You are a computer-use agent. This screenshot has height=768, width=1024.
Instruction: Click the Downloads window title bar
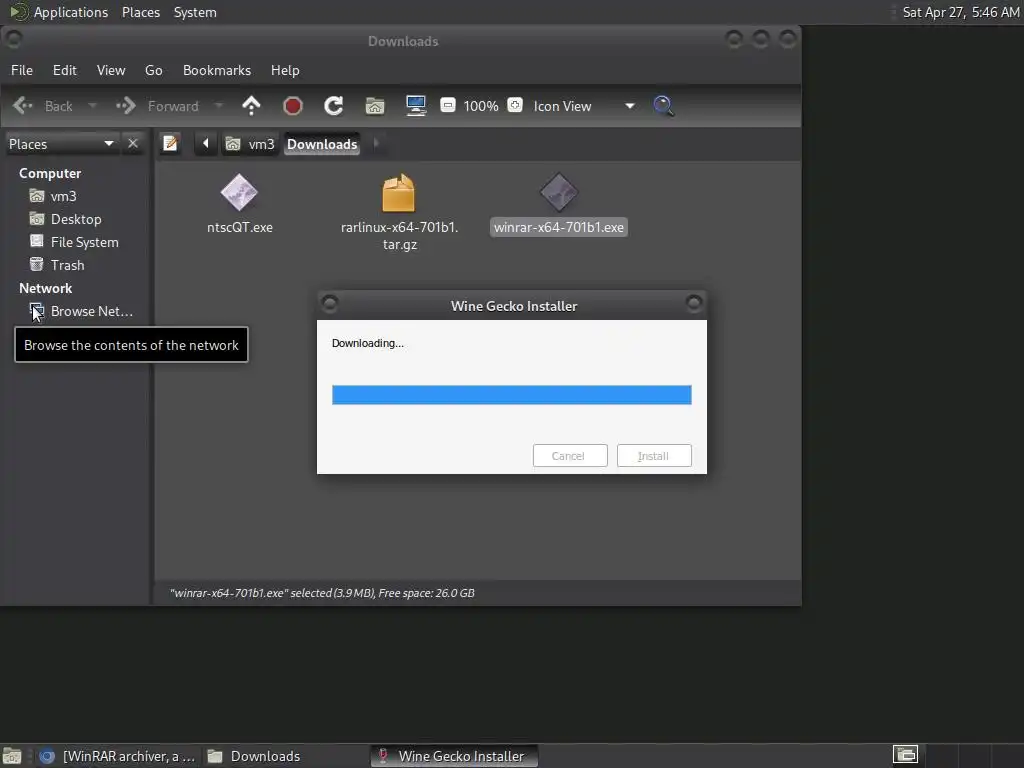click(x=402, y=40)
